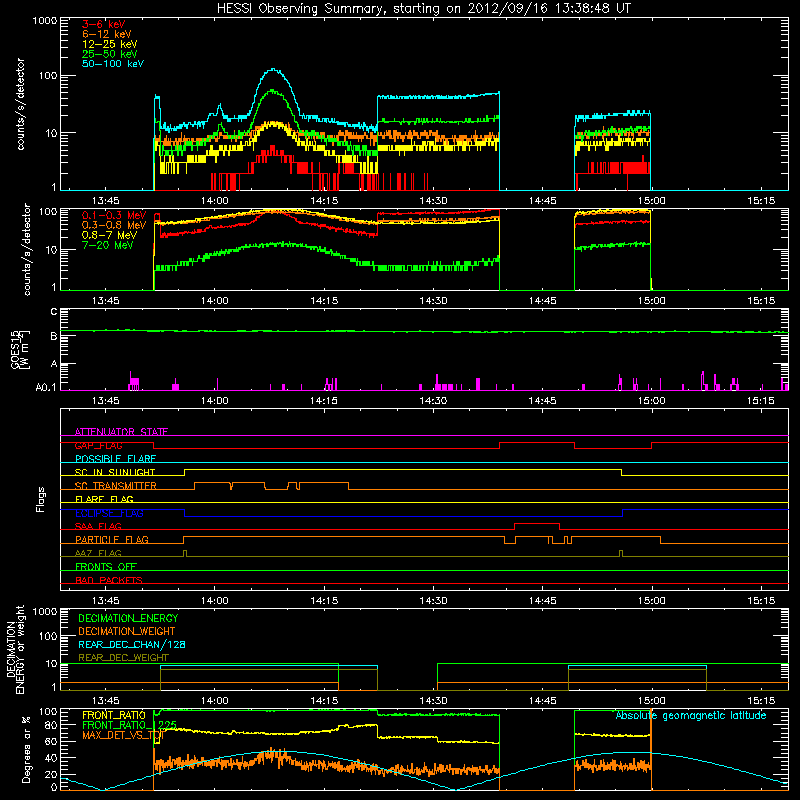Select the FLARE_FLAG label

click(x=104, y=499)
